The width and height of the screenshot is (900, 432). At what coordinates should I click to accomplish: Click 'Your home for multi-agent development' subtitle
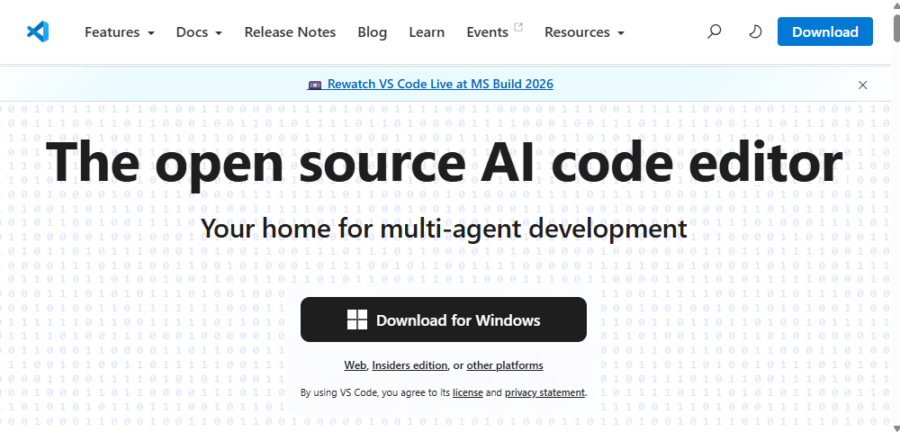coord(444,229)
